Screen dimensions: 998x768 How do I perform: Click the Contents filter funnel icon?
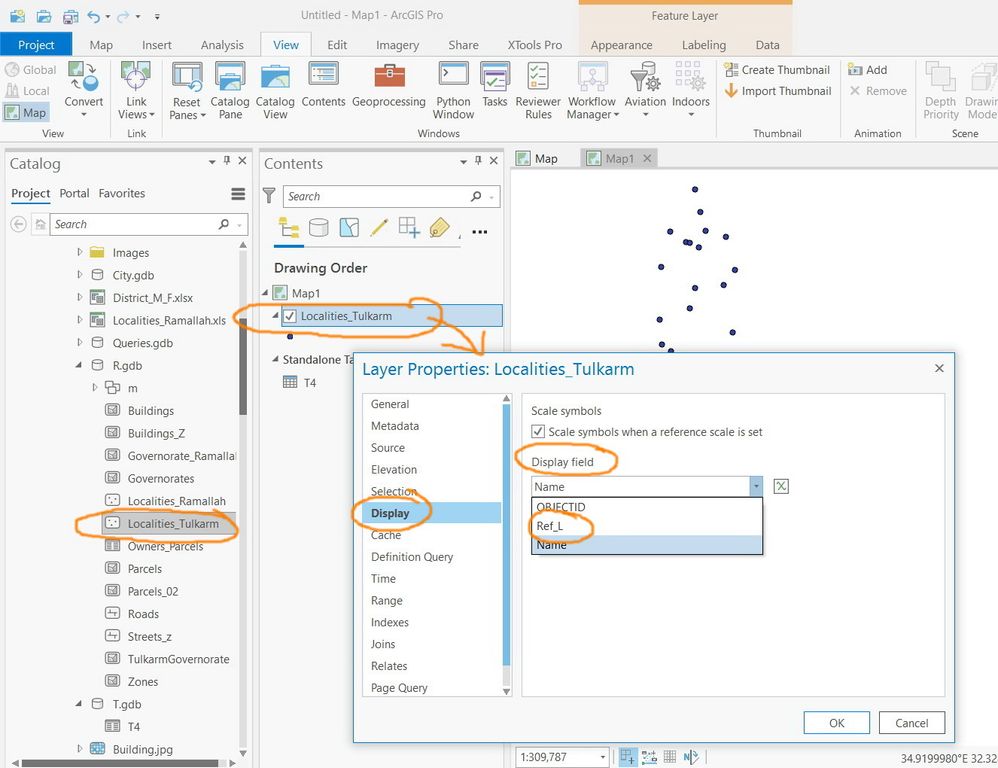tap(269, 195)
